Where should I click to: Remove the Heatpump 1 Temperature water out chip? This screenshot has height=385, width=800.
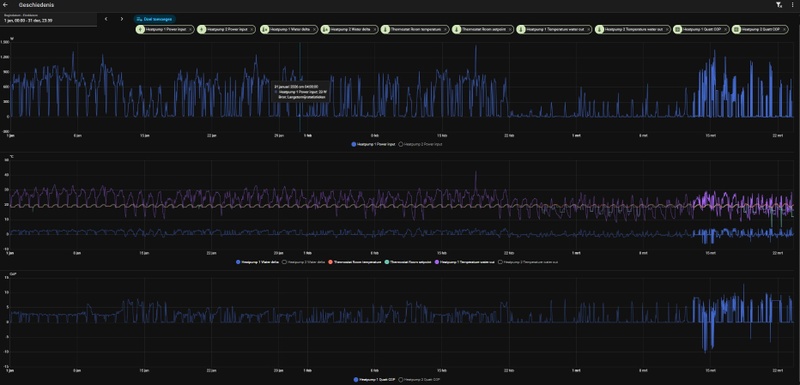coord(587,30)
